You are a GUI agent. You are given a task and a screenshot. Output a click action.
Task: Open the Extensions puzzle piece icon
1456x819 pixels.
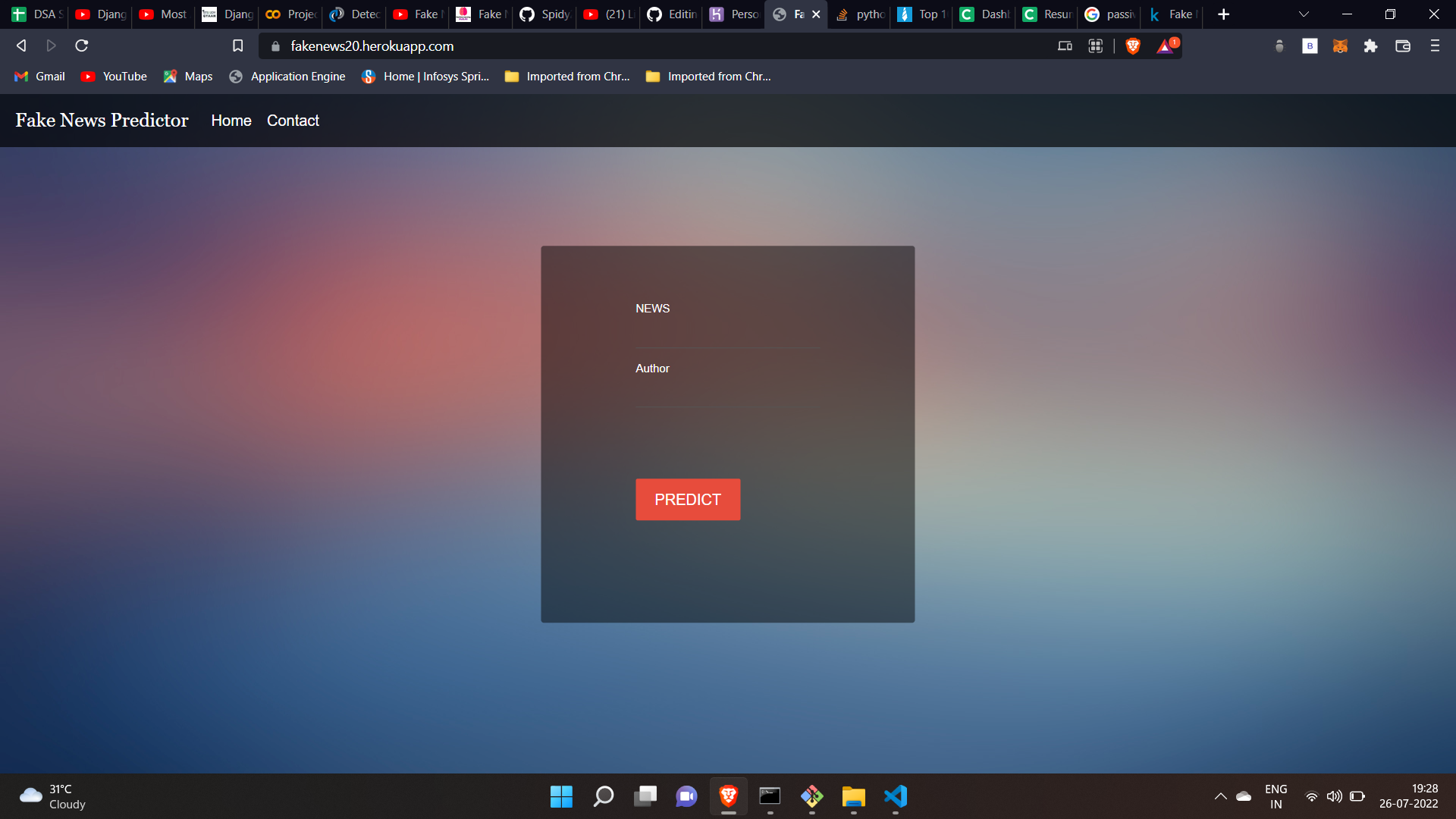[x=1370, y=46]
